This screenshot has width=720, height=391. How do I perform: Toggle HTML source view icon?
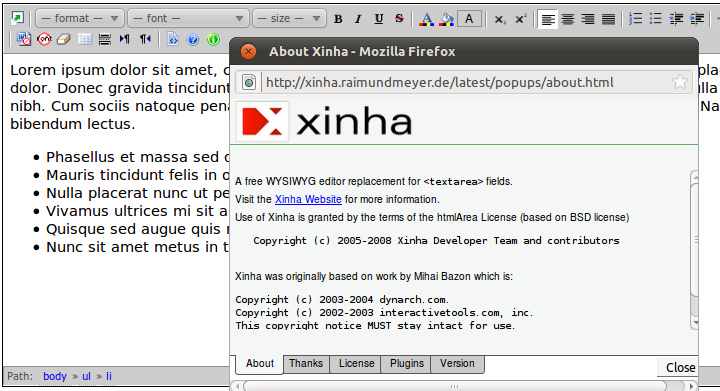coord(173,39)
